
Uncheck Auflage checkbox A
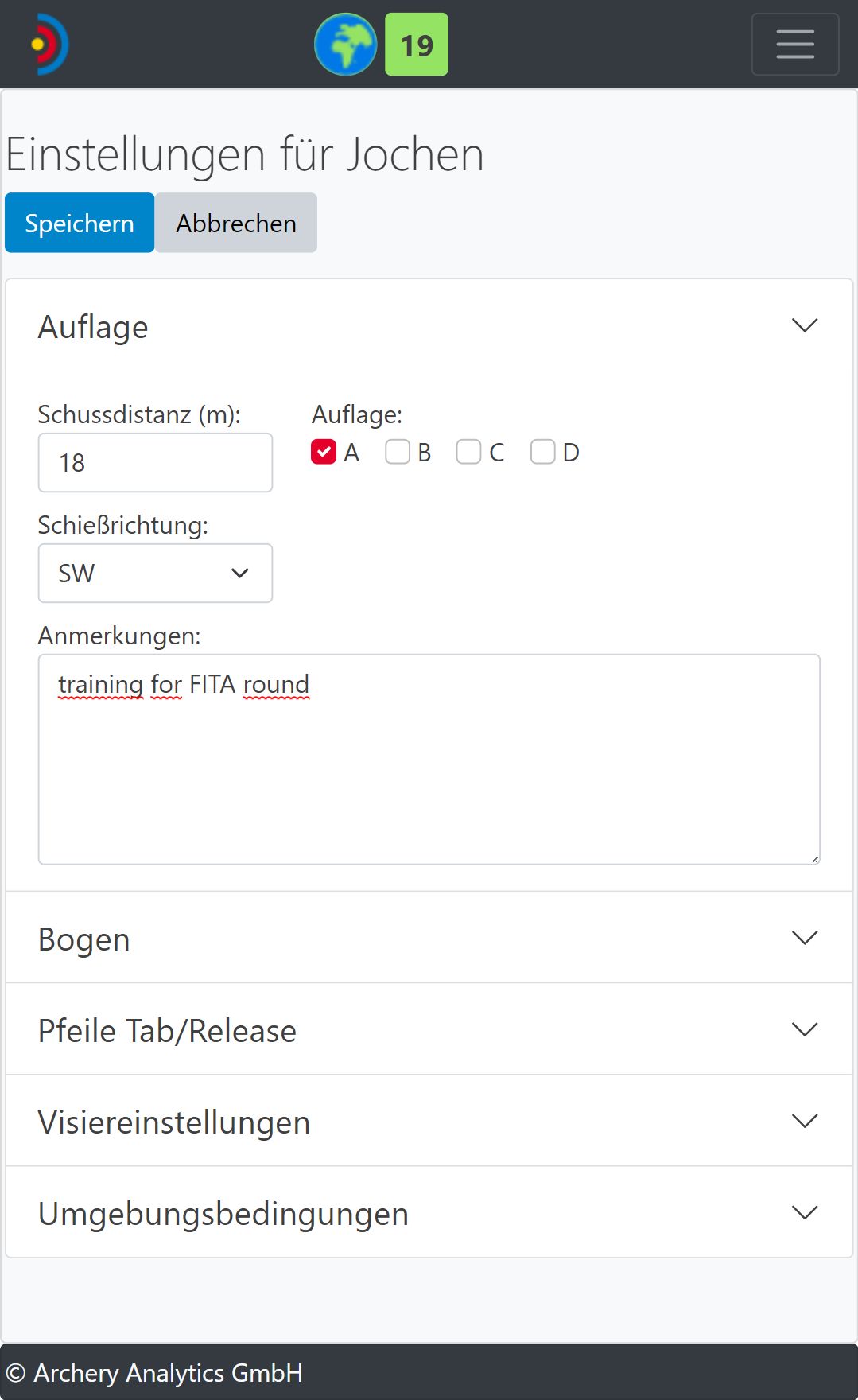(324, 452)
